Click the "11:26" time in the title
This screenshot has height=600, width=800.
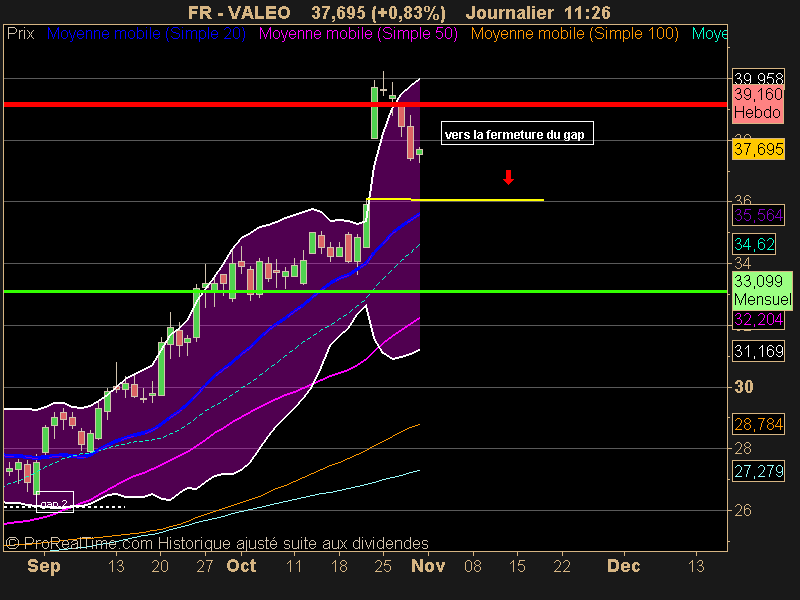coord(588,12)
